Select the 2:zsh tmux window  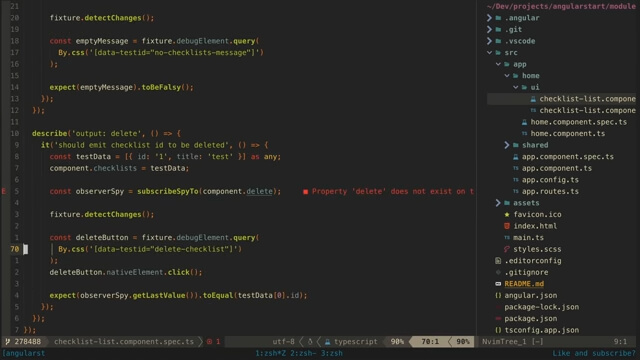(303, 353)
